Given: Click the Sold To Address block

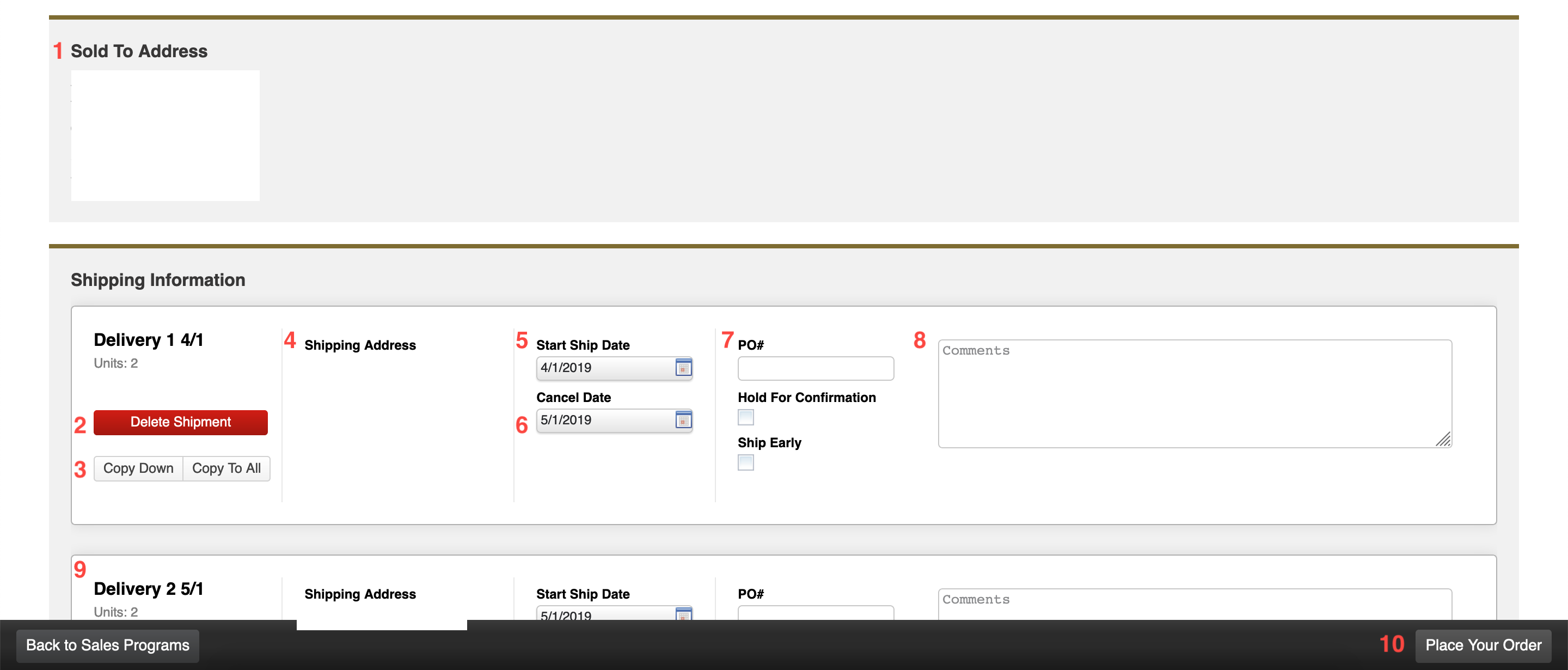Looking at the screenshot, I should [165, 135].
